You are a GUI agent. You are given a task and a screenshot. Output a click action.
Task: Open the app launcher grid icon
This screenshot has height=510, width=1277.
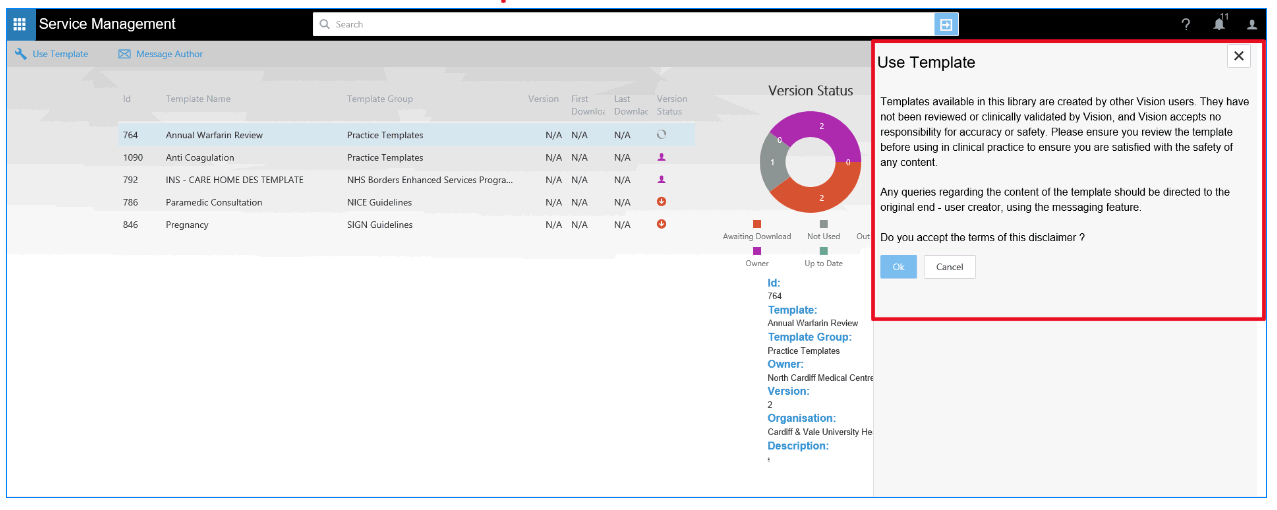(x=20, y=24)
